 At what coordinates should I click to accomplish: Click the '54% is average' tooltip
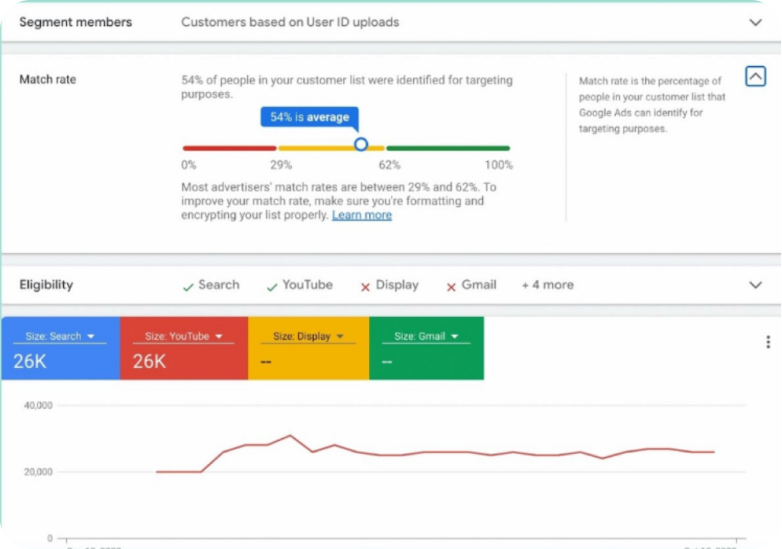[309, 117]
